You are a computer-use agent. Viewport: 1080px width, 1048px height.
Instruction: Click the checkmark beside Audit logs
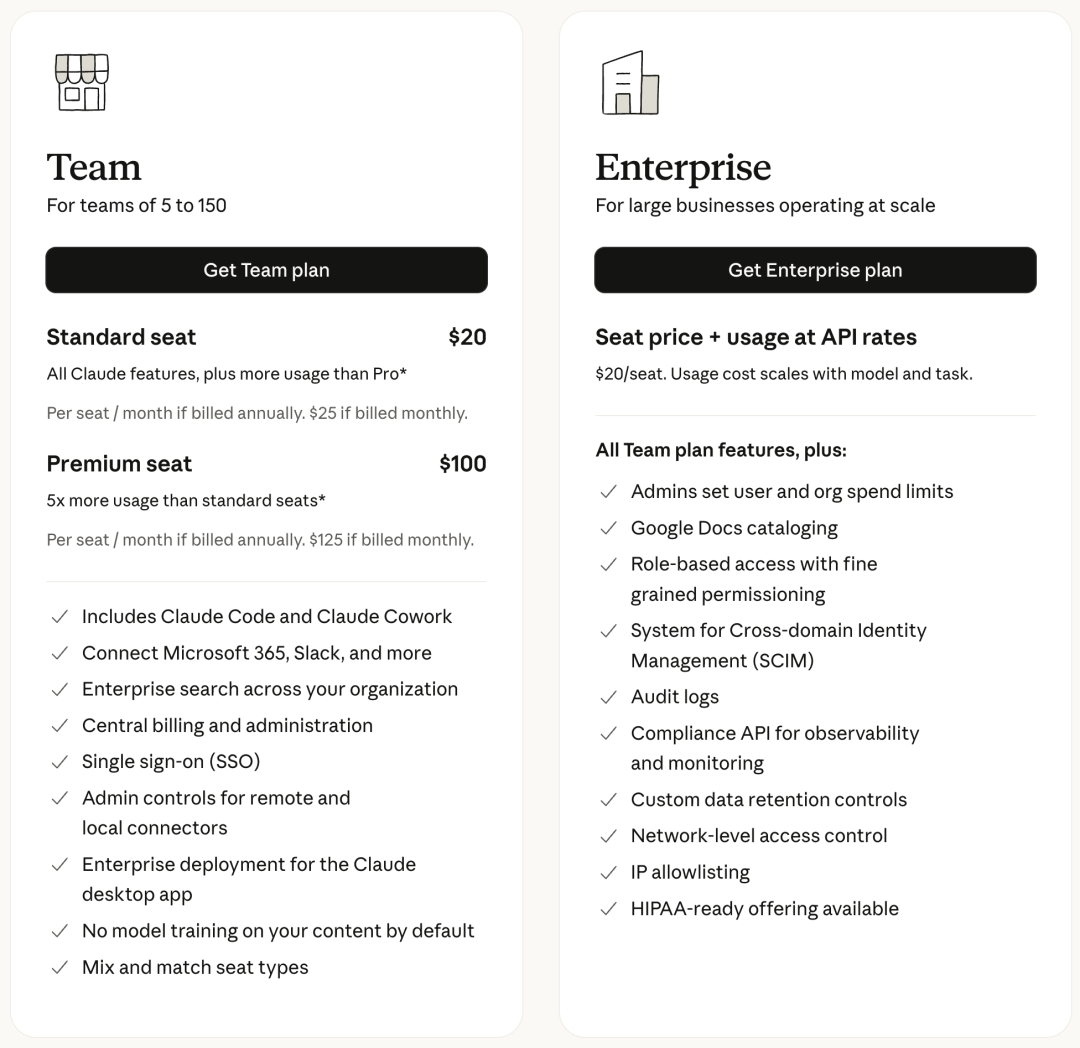click(x=609, y=698)
